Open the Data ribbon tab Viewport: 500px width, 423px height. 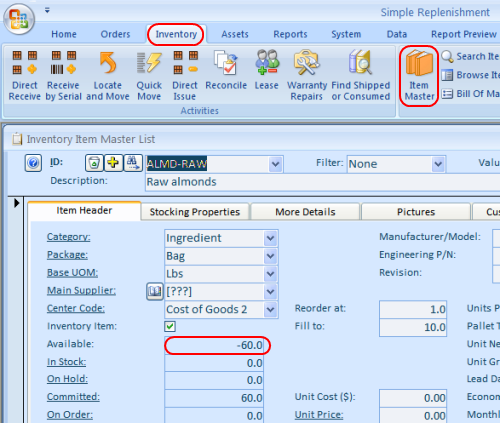click(397, 34)
